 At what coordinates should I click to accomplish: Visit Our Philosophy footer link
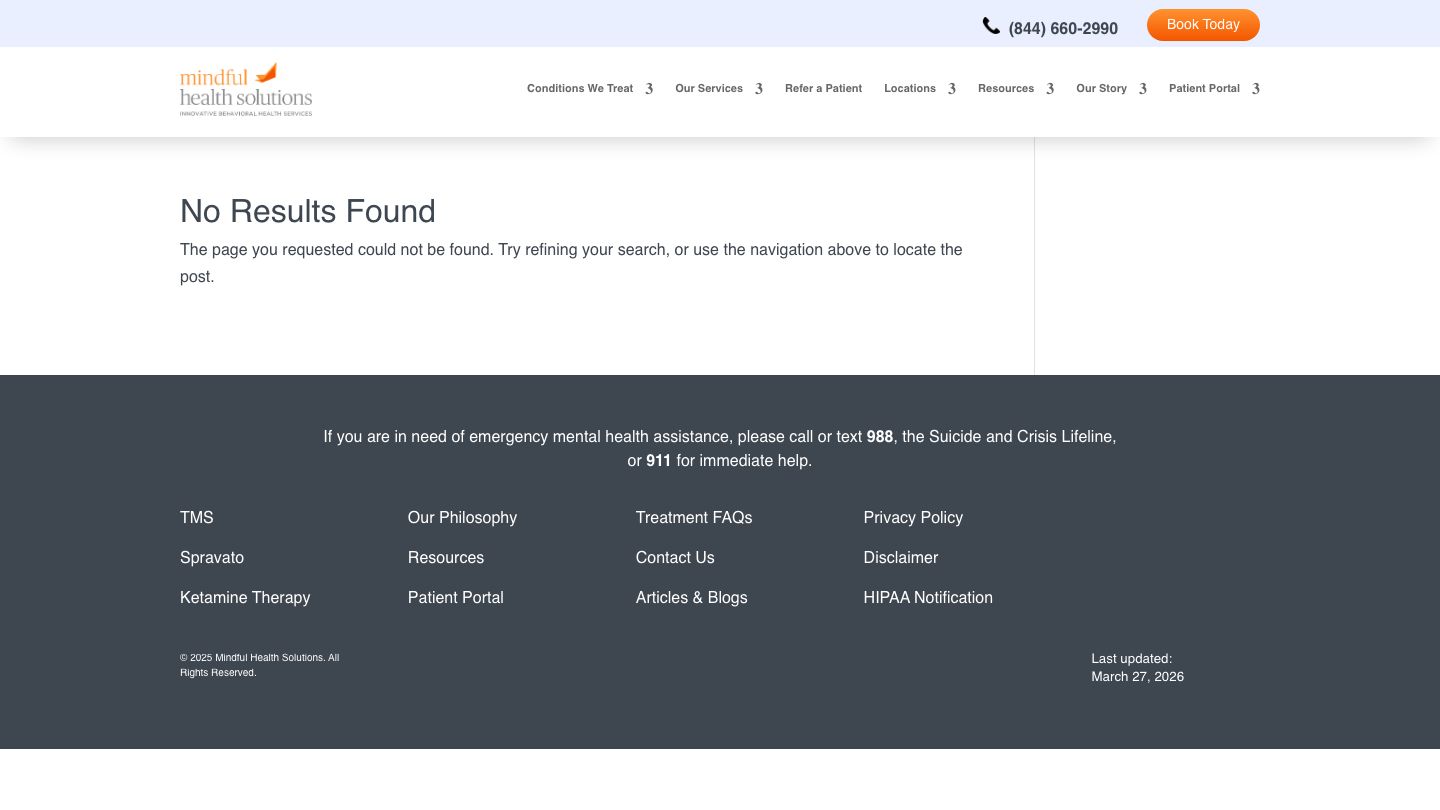[462, 518]
